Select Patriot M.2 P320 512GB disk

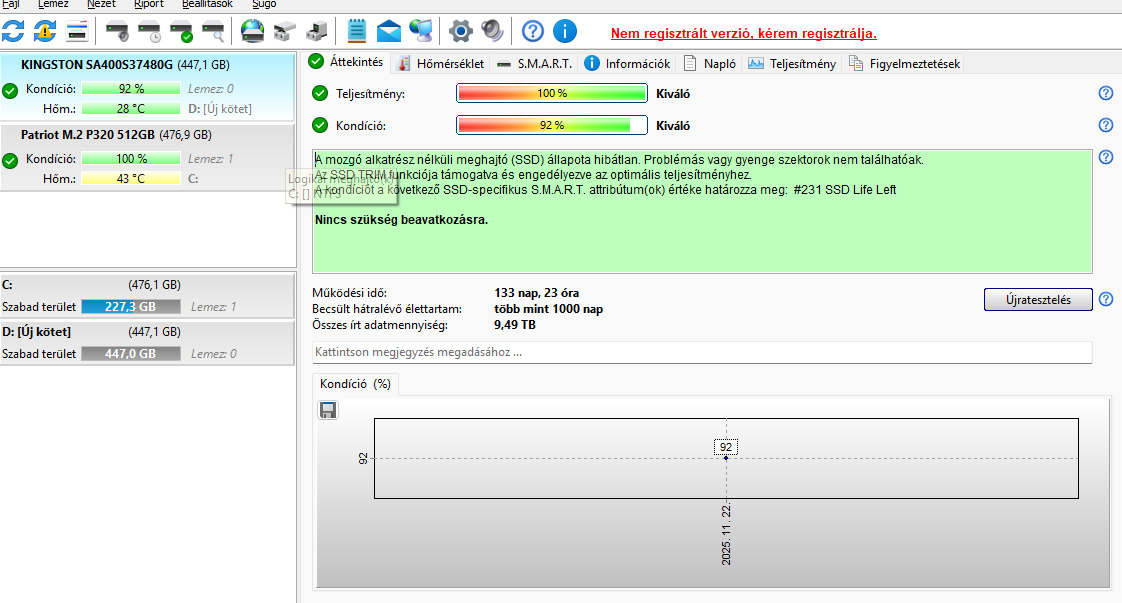tap(147, 157)
